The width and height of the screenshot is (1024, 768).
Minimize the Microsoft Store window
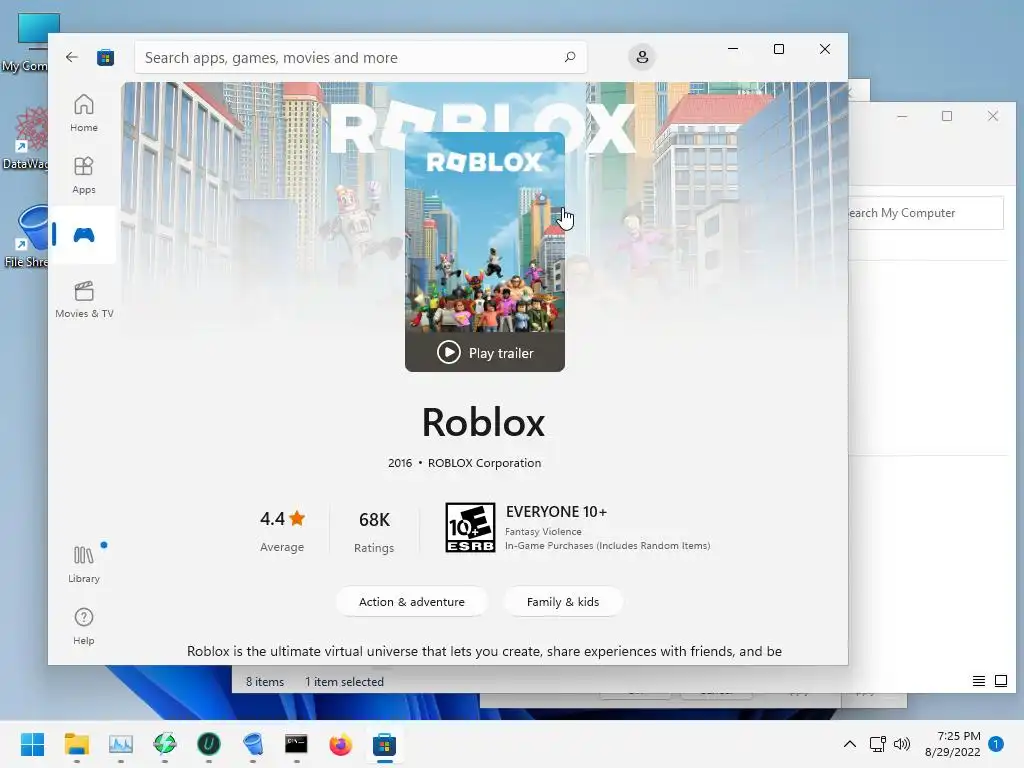point(733,49)
